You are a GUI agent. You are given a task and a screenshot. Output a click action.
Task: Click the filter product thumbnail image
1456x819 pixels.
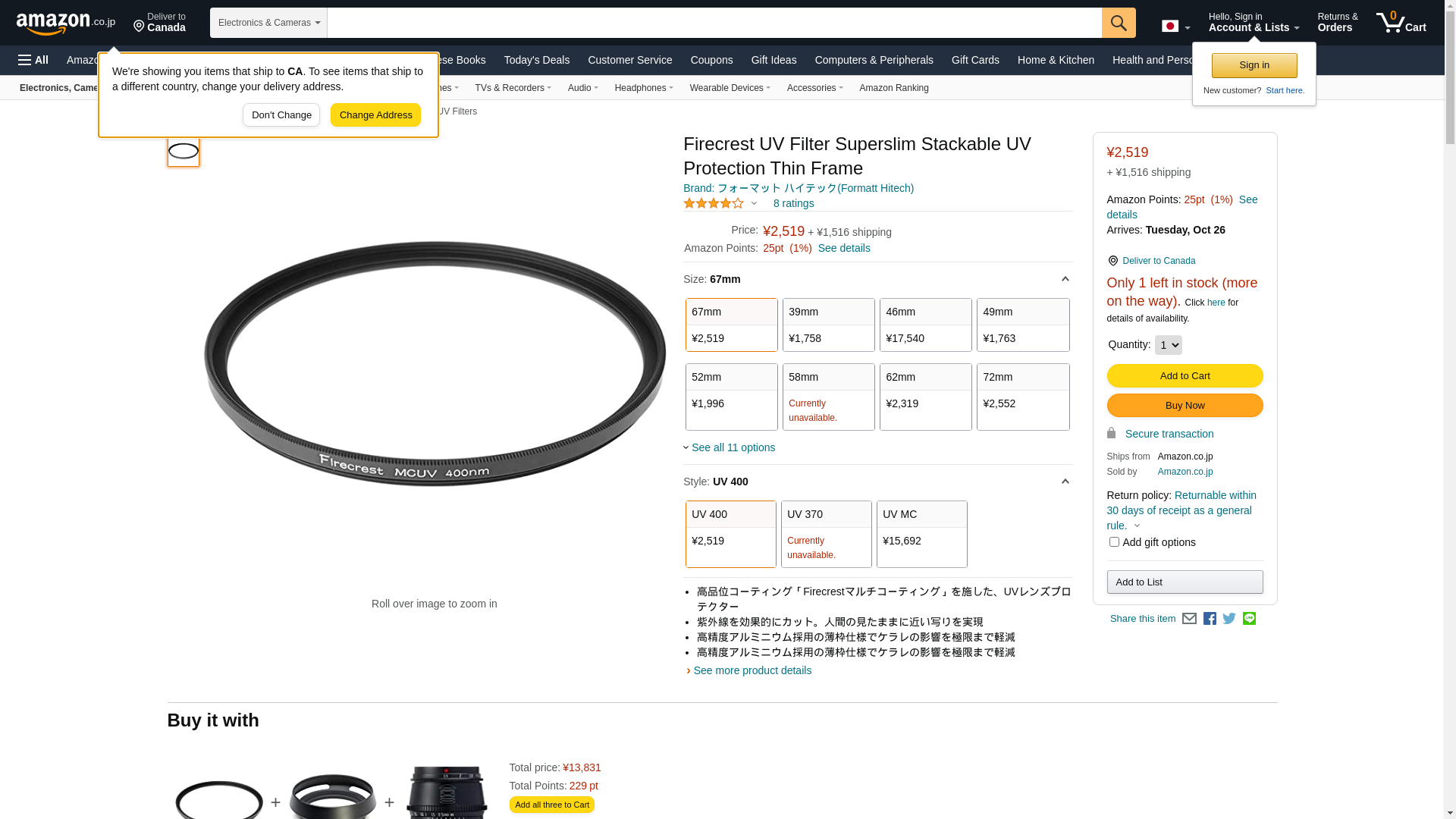click(184, 151)
